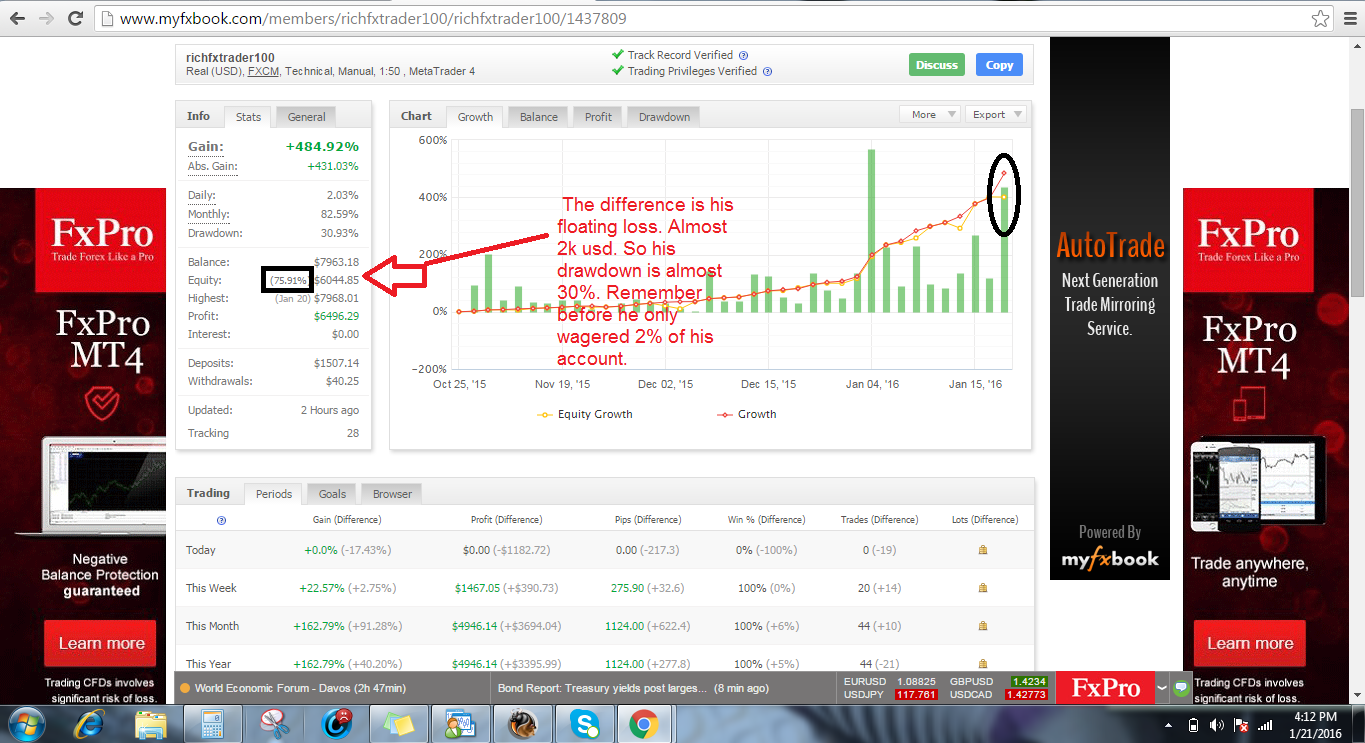The image size is (1365, 743).
Task: Click Learn more on left FxPro ad
Action: [x=101, y=643]
